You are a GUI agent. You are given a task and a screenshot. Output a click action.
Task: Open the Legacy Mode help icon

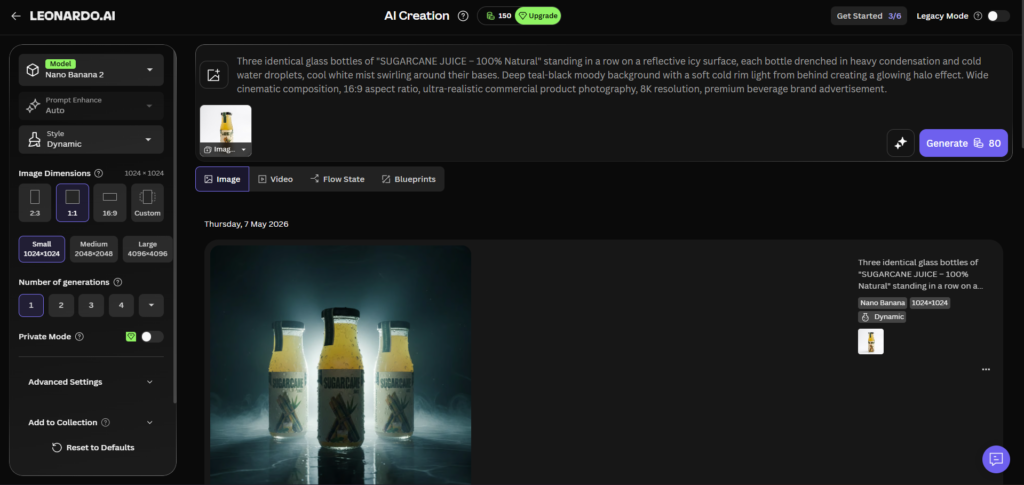978,16
